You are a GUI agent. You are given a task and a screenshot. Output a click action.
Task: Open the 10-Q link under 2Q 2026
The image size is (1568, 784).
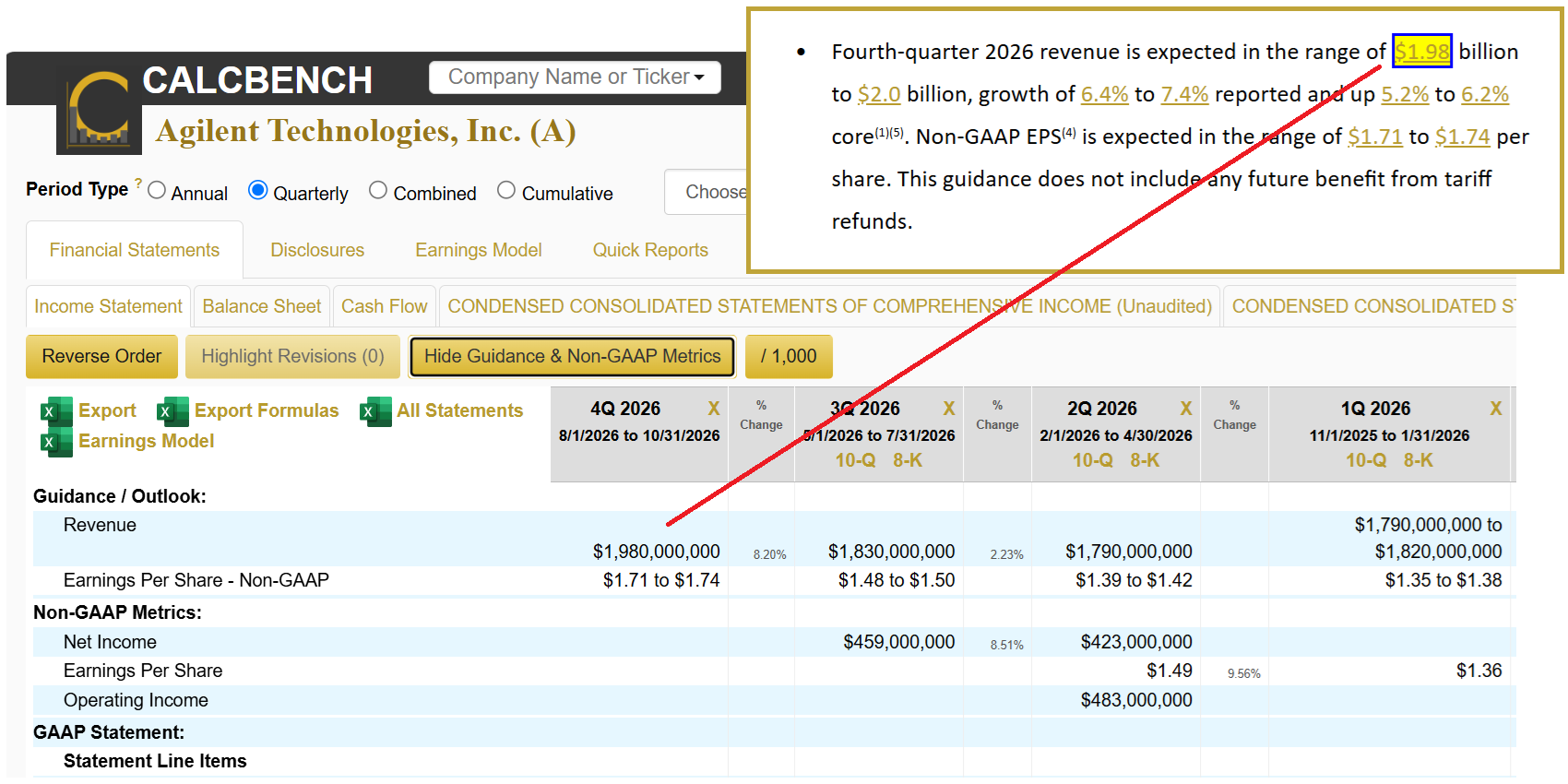tap(1093, 460)
